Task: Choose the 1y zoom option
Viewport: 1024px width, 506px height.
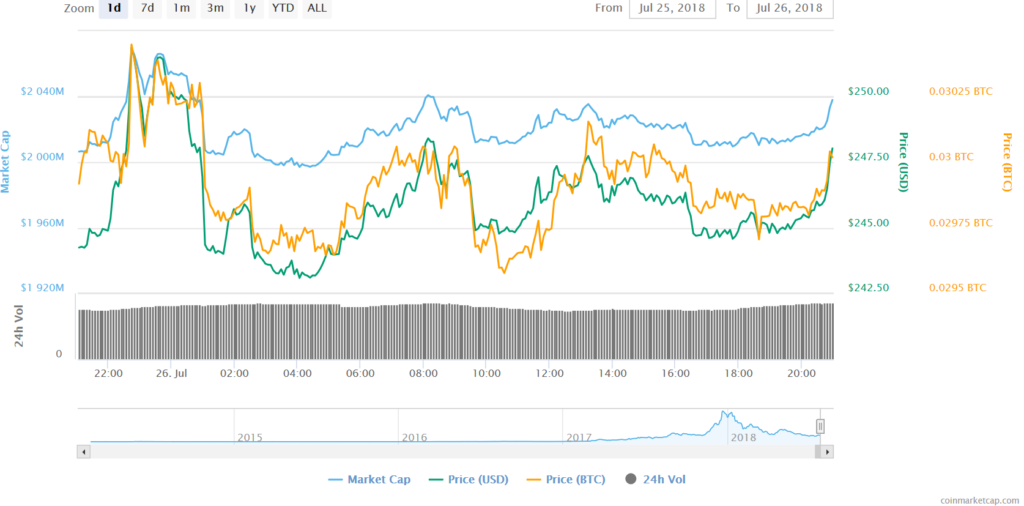Action: click(249, 9)
